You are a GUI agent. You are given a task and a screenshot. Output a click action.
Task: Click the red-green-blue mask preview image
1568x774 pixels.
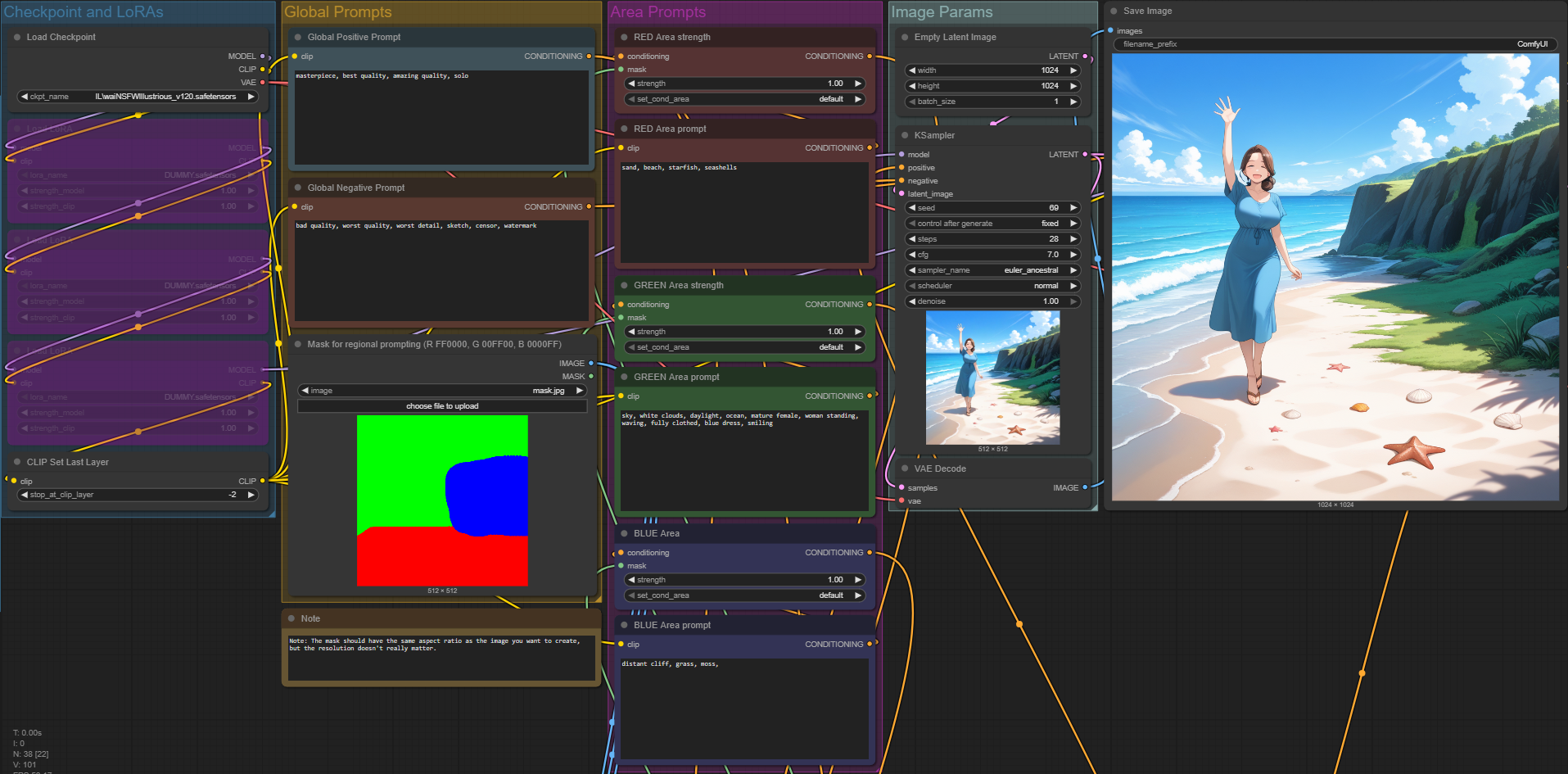[442, 500]
